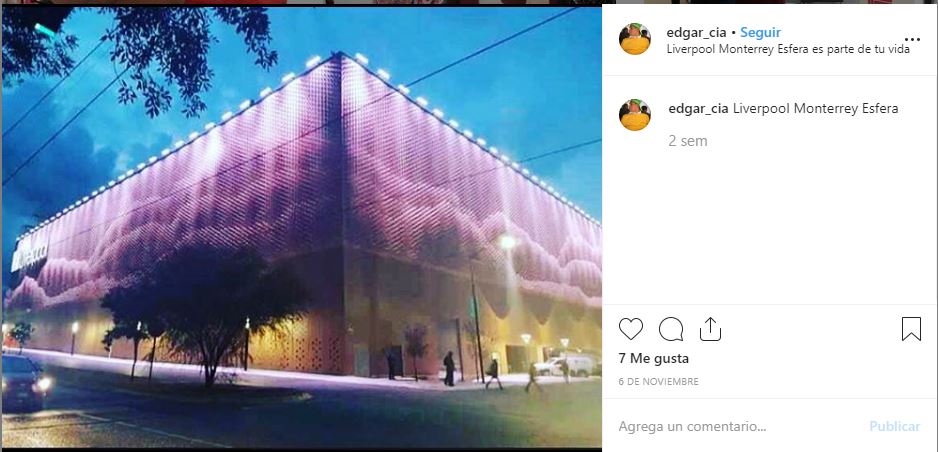Follow the account via Seguir
Viewport: 938px width, 452px height.
pos(760,32)
